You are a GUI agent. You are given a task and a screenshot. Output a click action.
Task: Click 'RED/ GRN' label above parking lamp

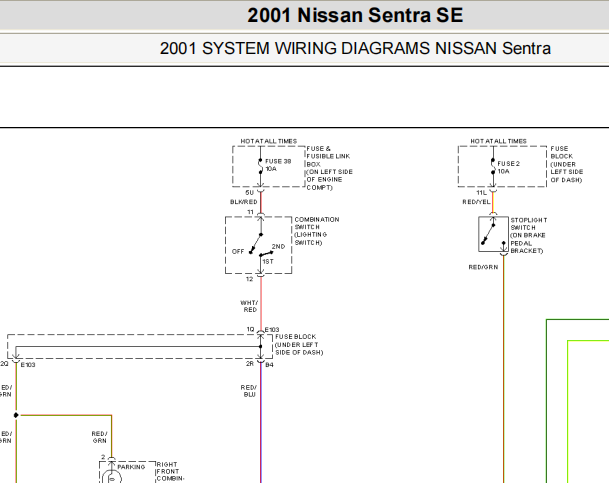tap(99, 437)
